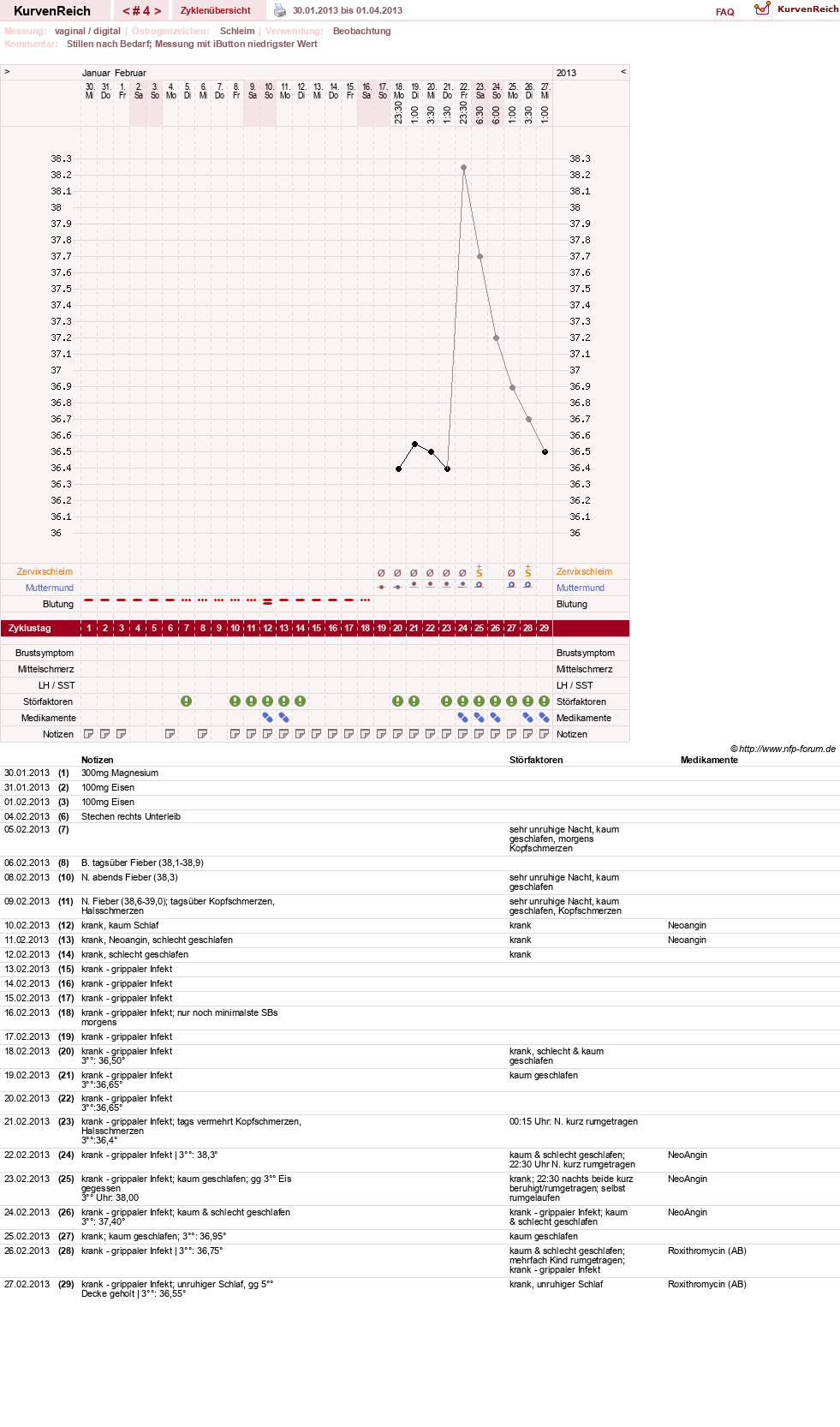Click orange Zervixschleim S+ symbol on day 25

coord(480,571)
